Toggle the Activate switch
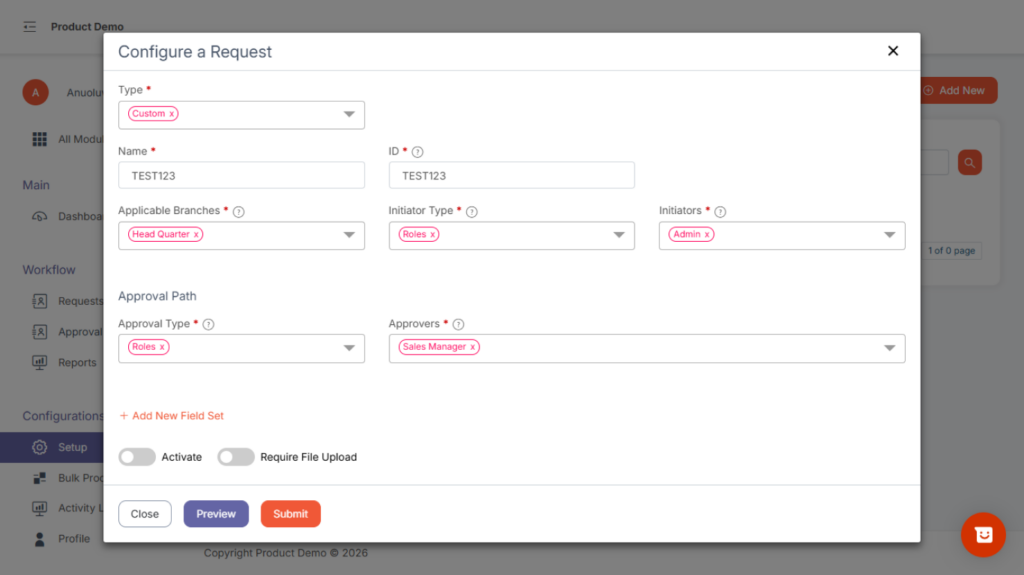Viewport: 1024px width, 575px height. click(137, 457)
